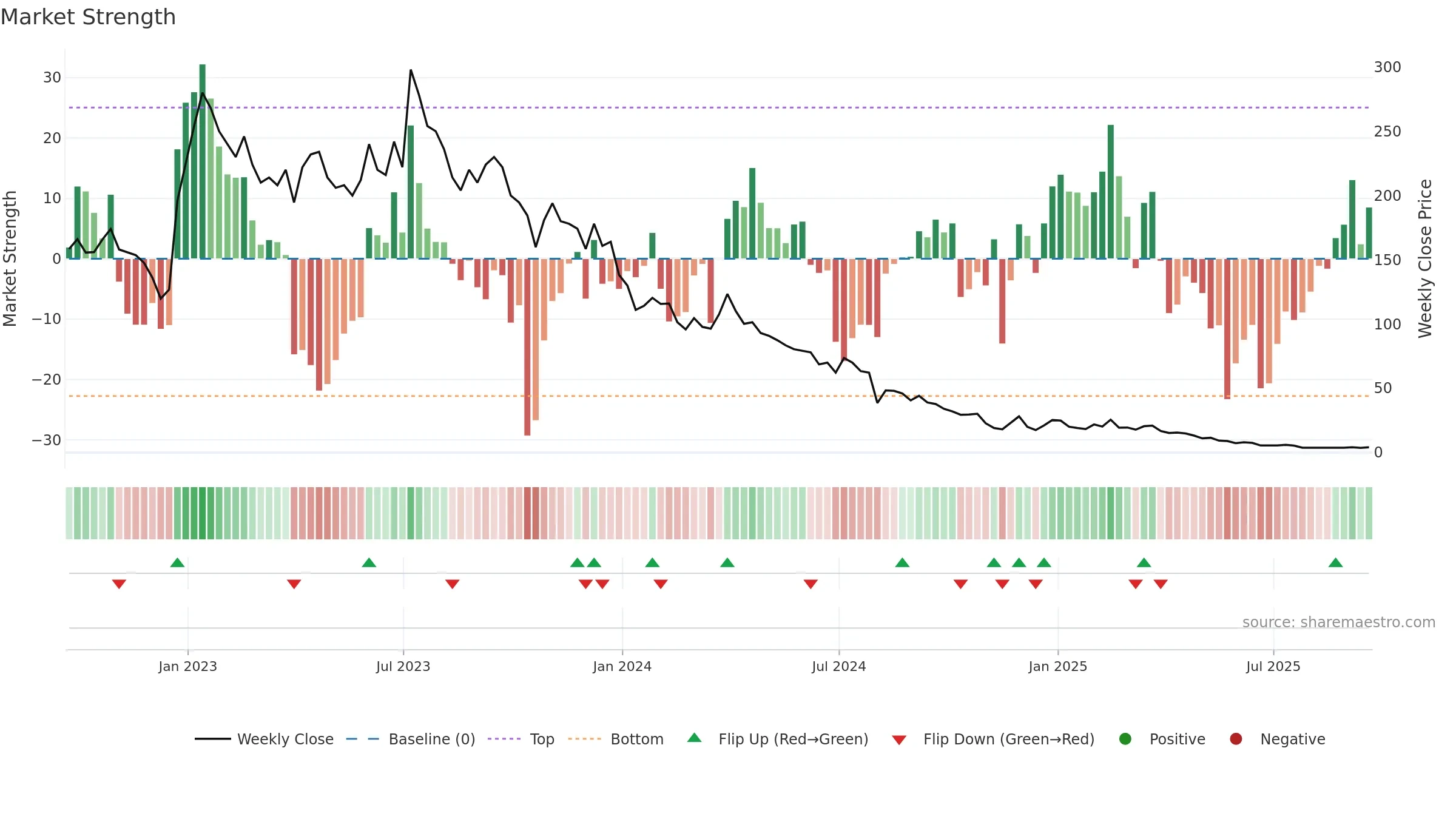1456x819 pixels.
Task: Click the flip up marker right after Jan 2024
Action: [x=652, y=562]
